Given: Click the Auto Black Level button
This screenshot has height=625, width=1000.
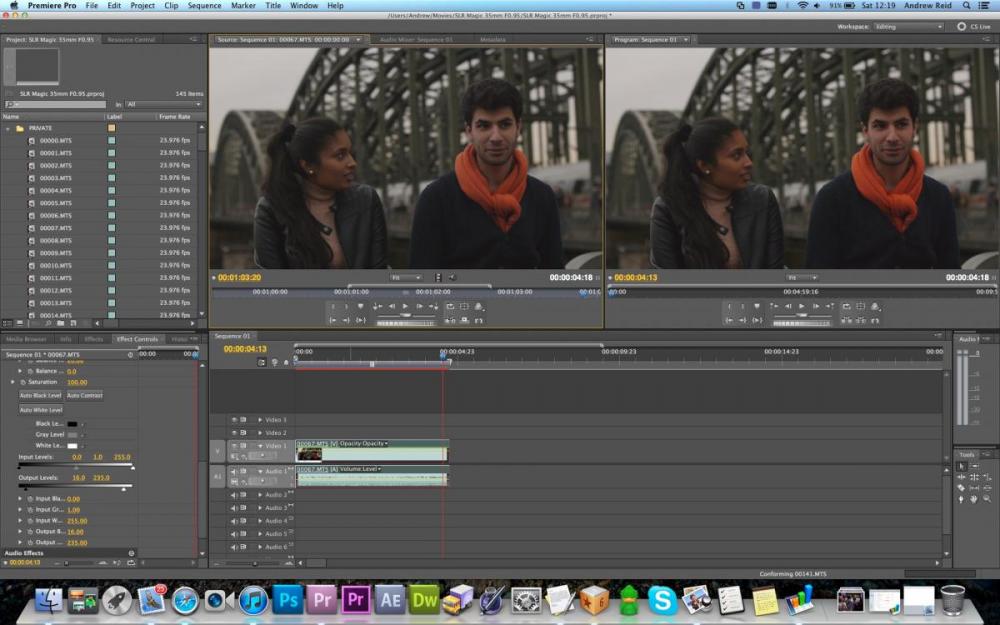Looking at the screenshot, I should tap(41, 395).
